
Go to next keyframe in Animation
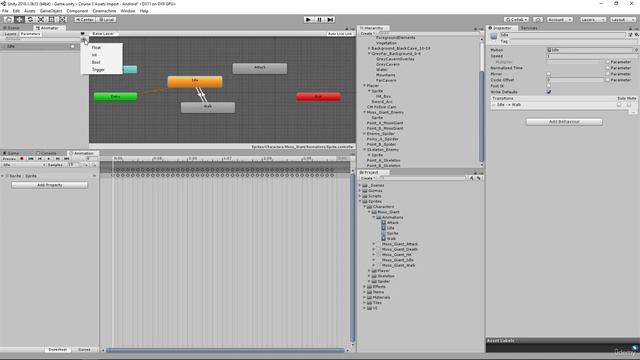58,158
